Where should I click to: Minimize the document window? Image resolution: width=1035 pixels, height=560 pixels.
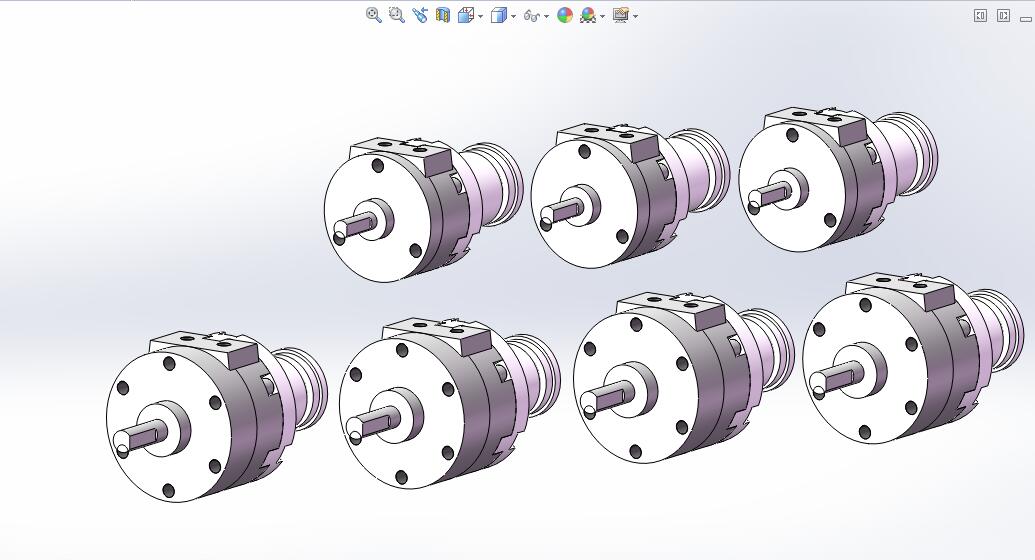pos(1025,17)
